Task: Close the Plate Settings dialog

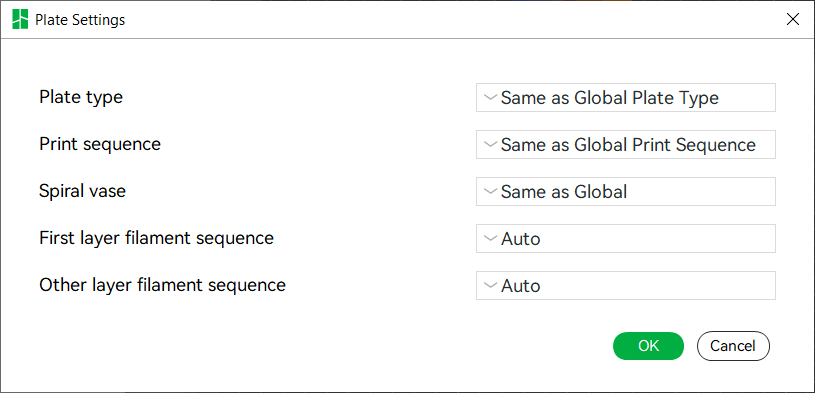Action: tap(793, 20)
